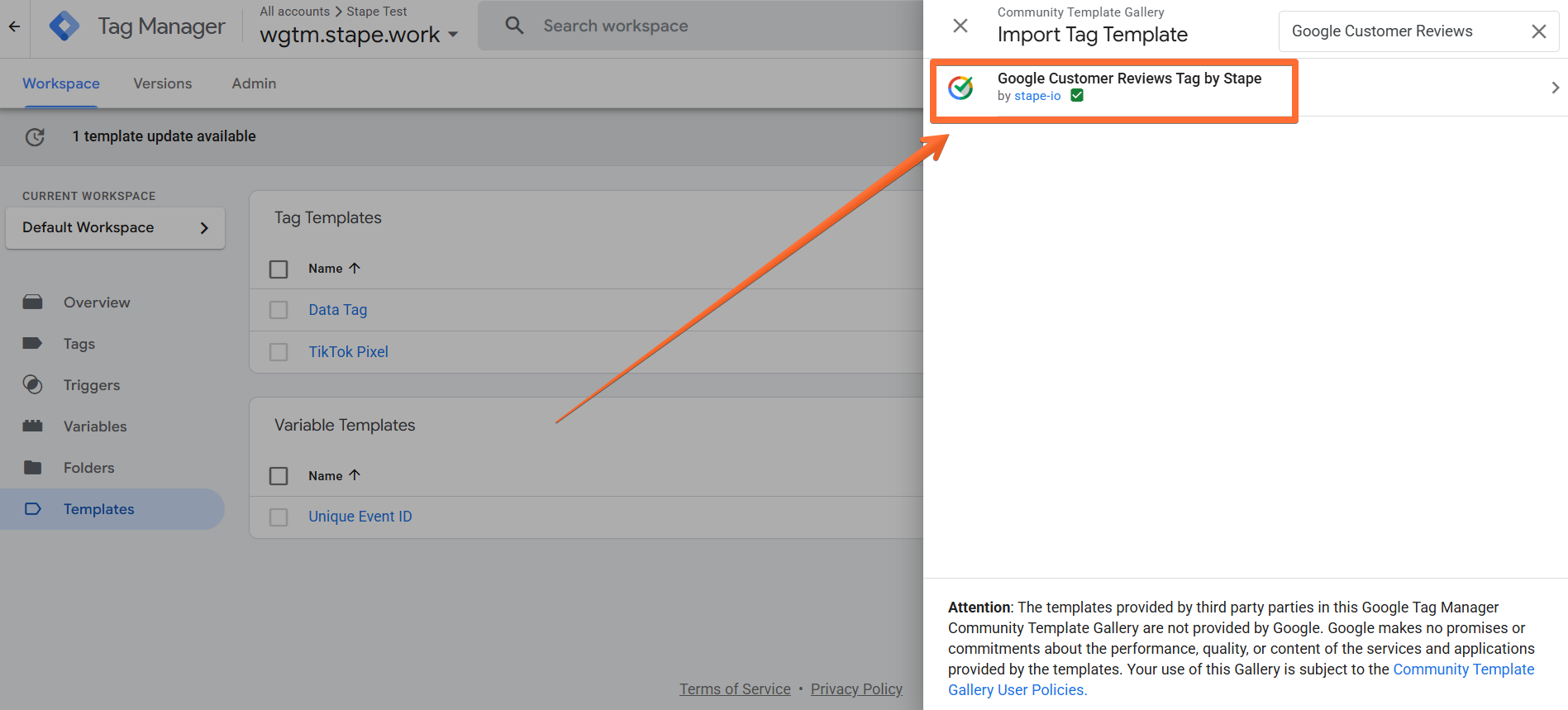Viewport: 1568px width, 710px height.
Task: Click the search magnifier icon
Action: tap(514, 26)
